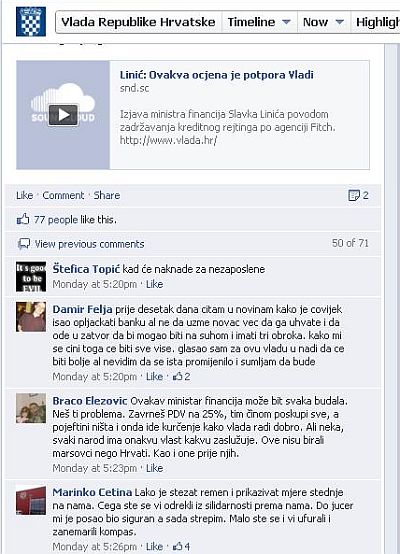
Task: Click the thumbs-up icon beside 77 people
Action: [23, 219]
